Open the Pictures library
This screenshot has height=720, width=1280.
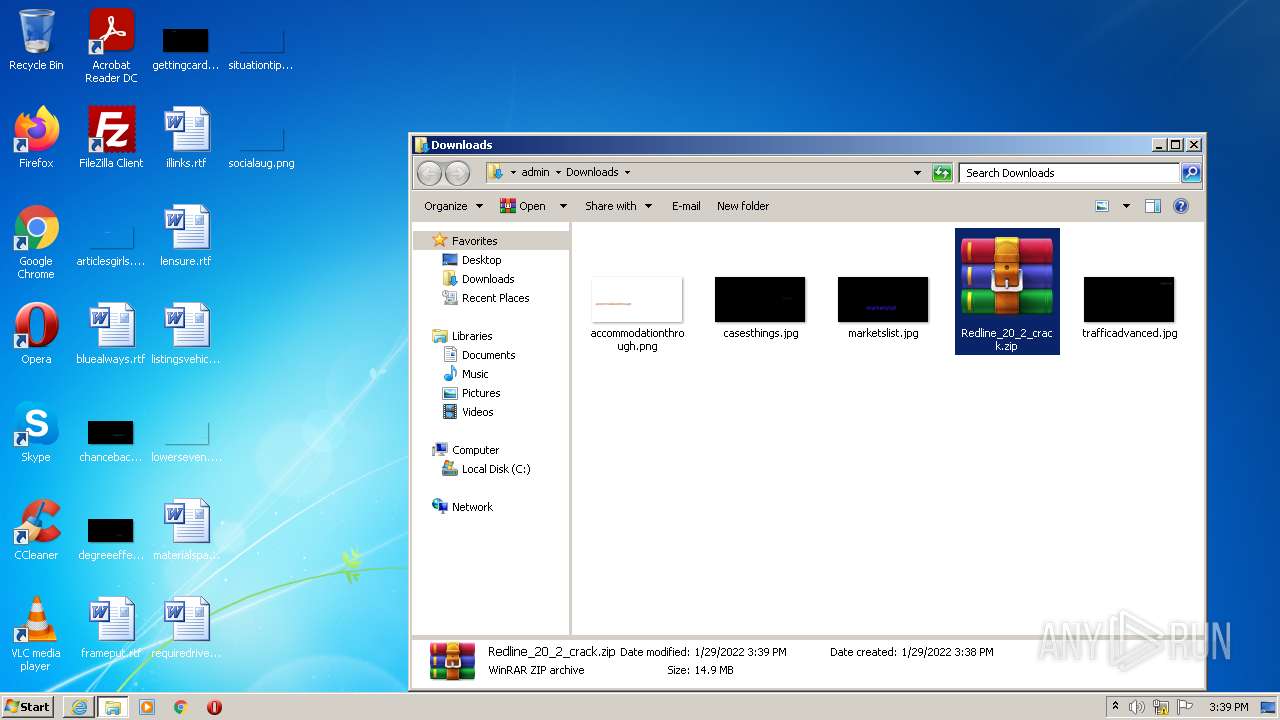click(x=481, y=393)
